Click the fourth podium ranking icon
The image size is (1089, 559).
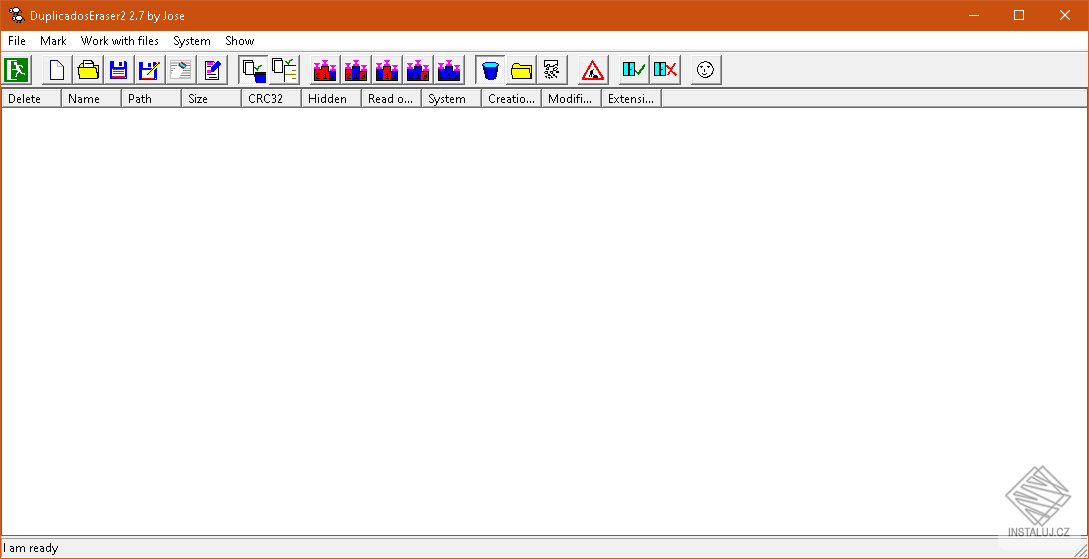pyautogui.click(x=418, y=70)
